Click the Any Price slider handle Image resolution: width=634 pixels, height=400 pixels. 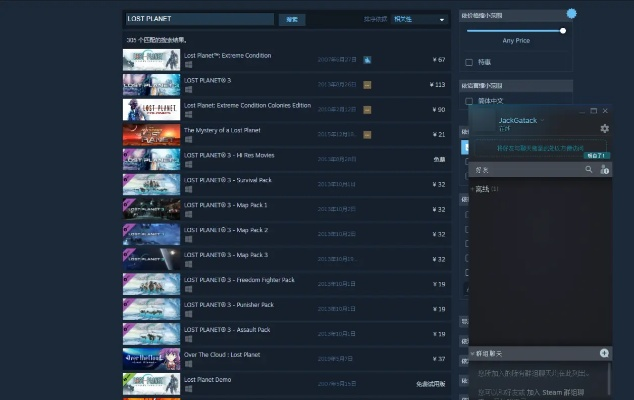coord(563,30)
